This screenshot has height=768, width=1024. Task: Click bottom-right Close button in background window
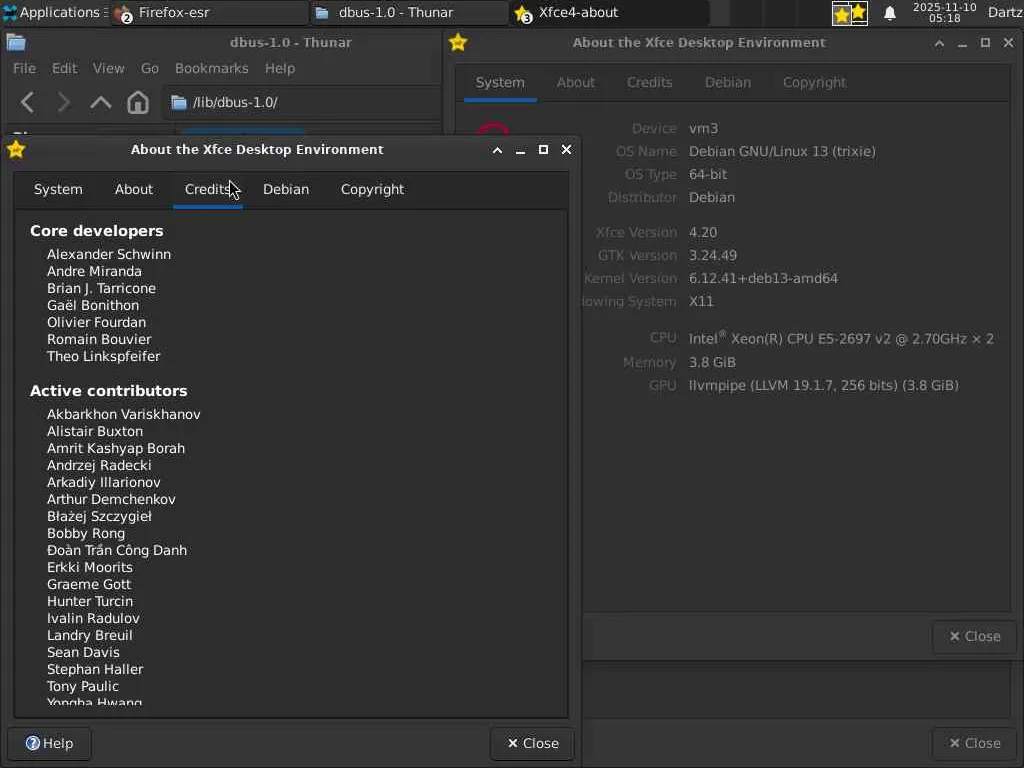coord(974,743)
